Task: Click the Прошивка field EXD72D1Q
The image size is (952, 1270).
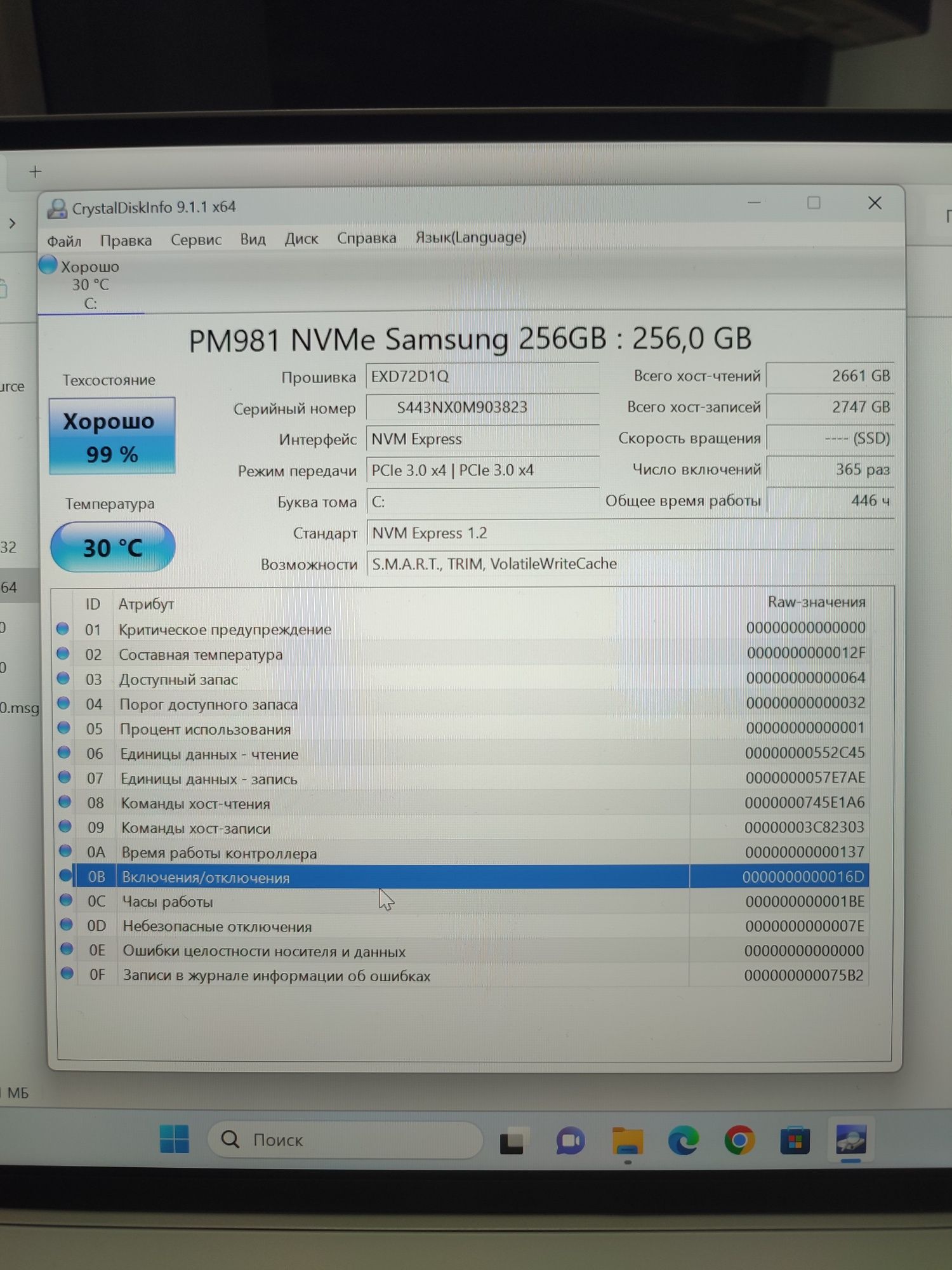Action: tap(482, 377)
